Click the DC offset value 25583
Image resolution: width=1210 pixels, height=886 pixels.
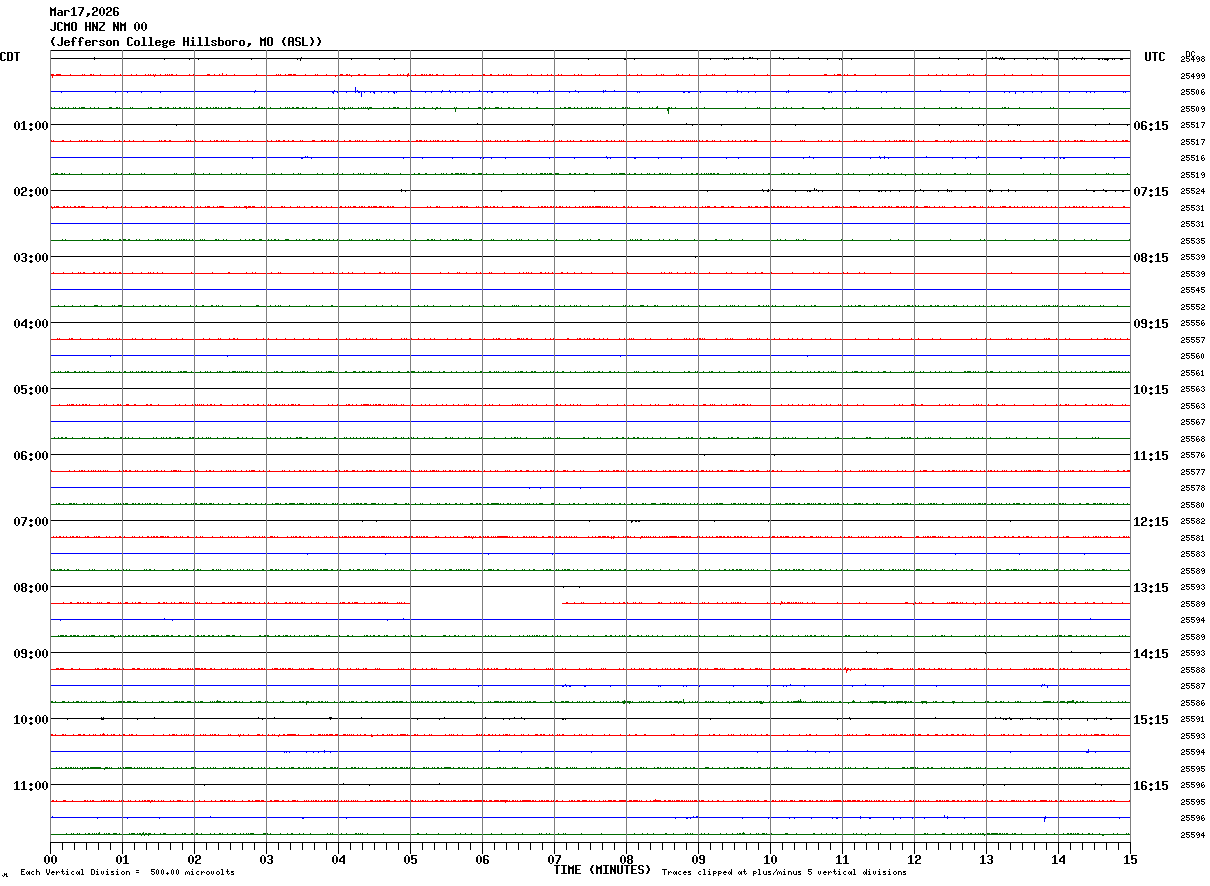pos(1193,554)
